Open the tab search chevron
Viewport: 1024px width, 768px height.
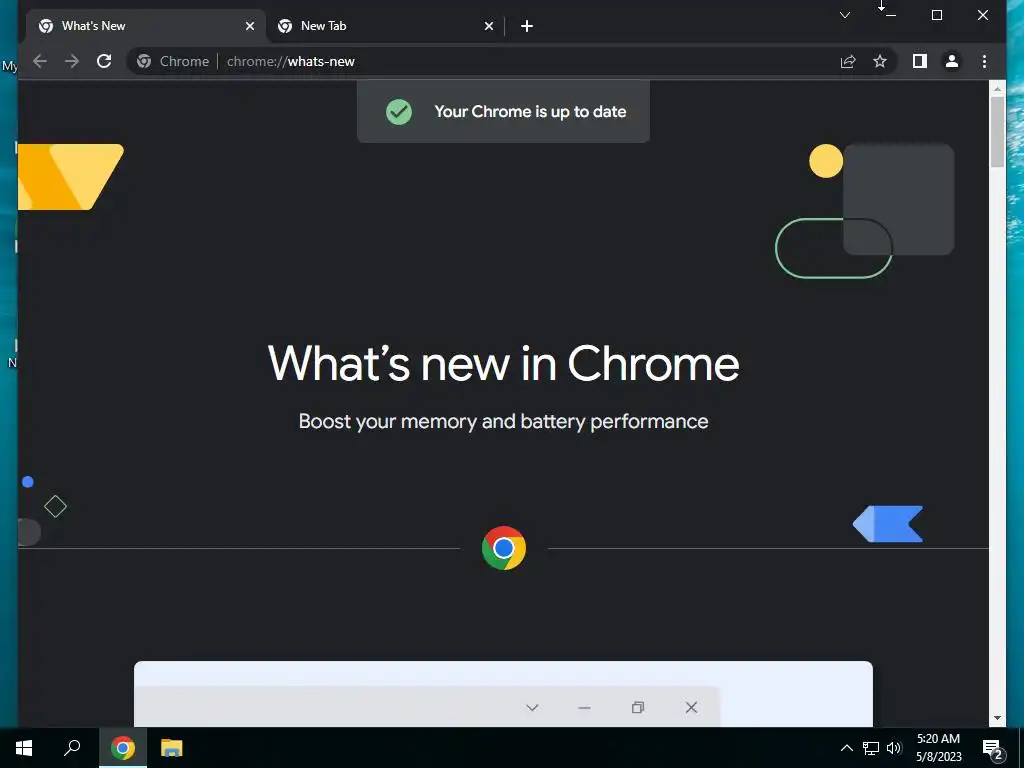844,15
